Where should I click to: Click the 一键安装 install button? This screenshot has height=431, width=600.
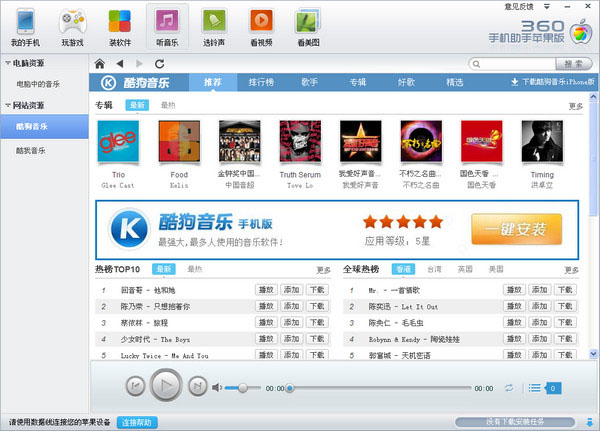(517, 229)
